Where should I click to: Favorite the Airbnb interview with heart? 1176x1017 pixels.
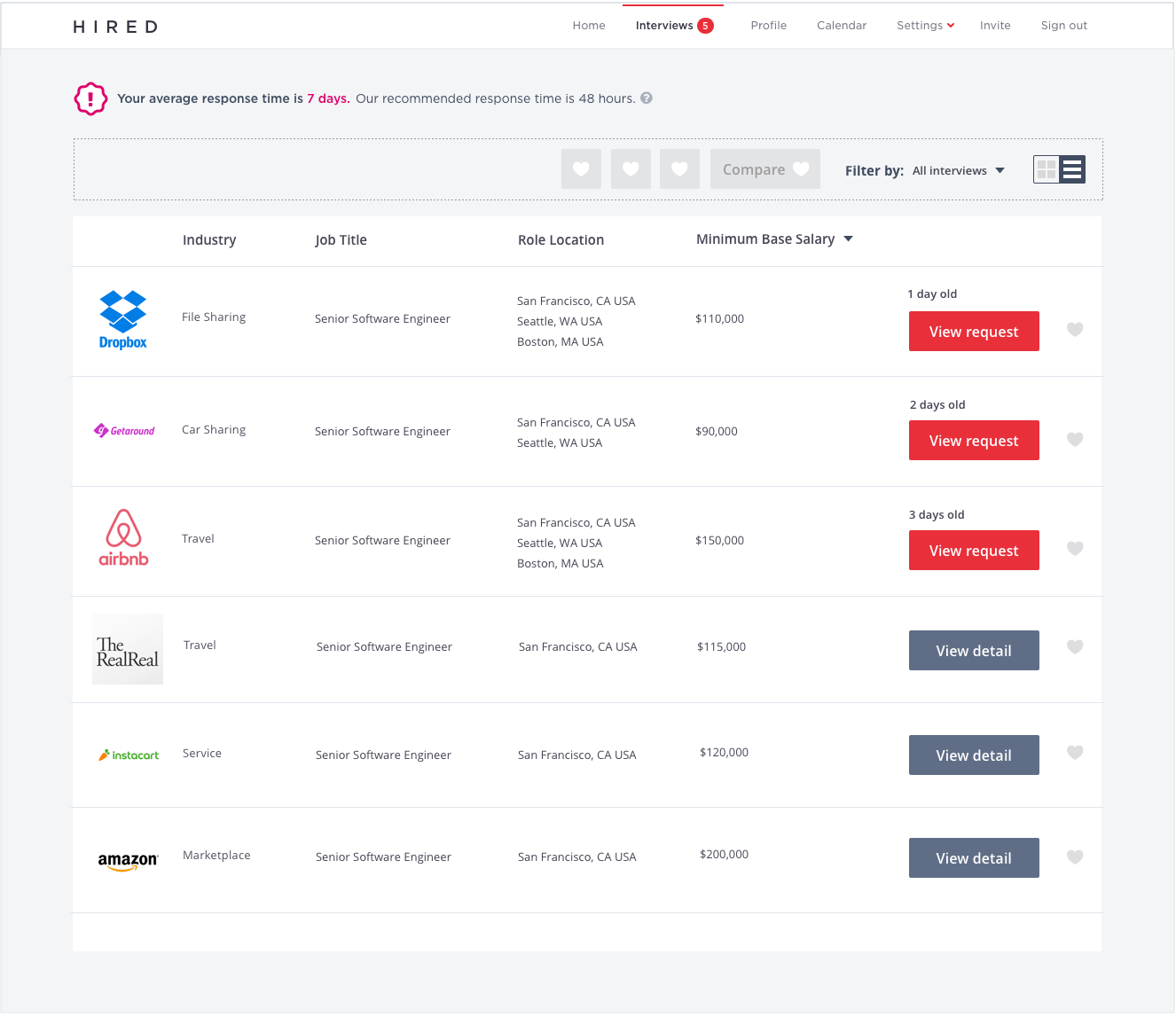[1075, 549]
